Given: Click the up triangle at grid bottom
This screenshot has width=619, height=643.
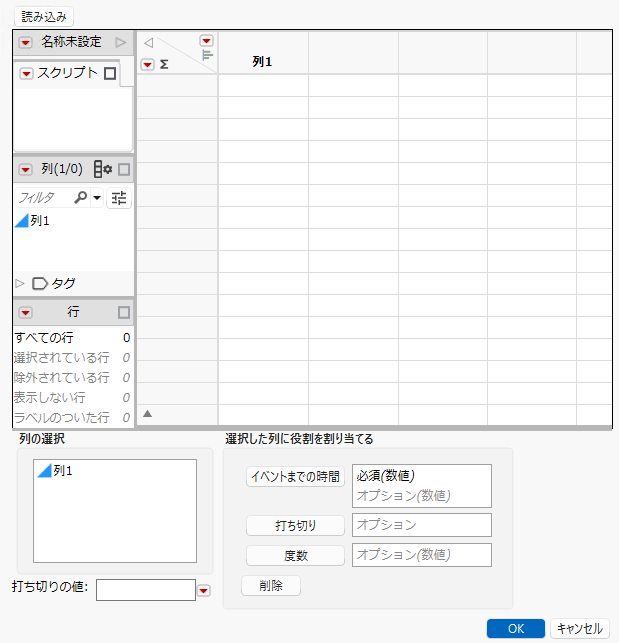Looking at the screenshot, I should point(148,414).
